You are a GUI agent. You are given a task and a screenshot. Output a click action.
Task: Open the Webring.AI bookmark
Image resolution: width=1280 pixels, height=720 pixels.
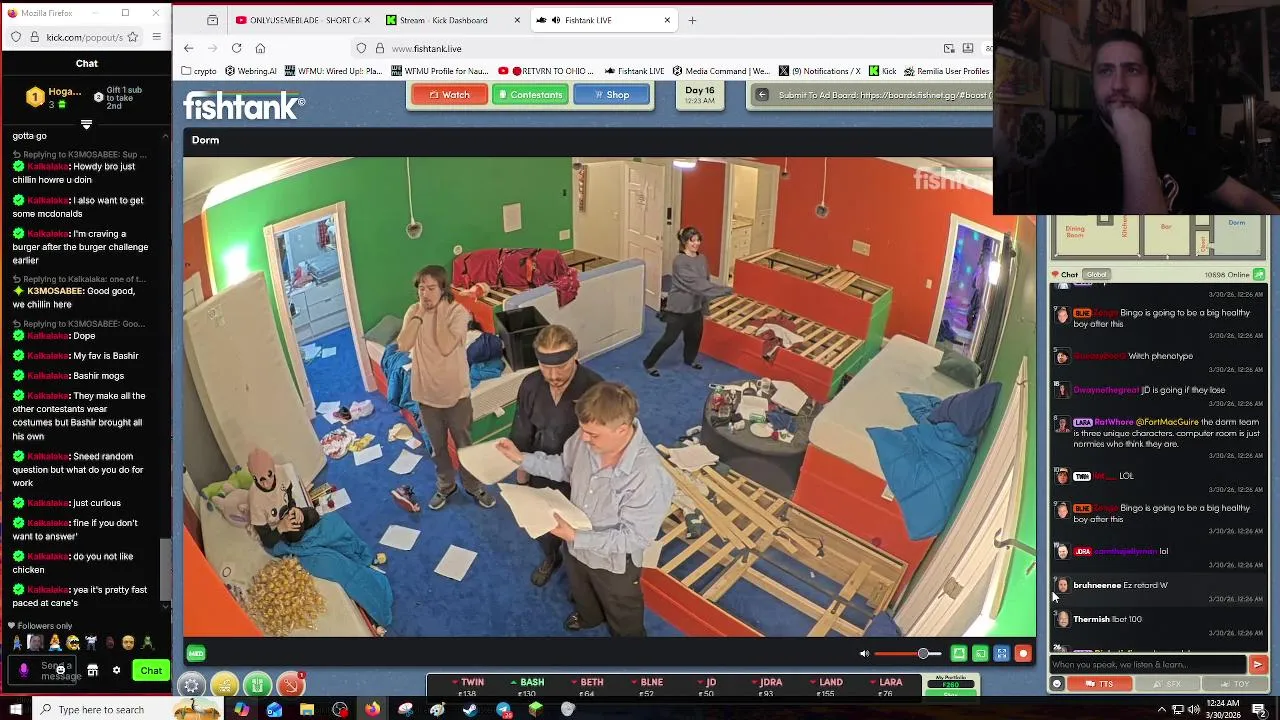tap(250, 71)
